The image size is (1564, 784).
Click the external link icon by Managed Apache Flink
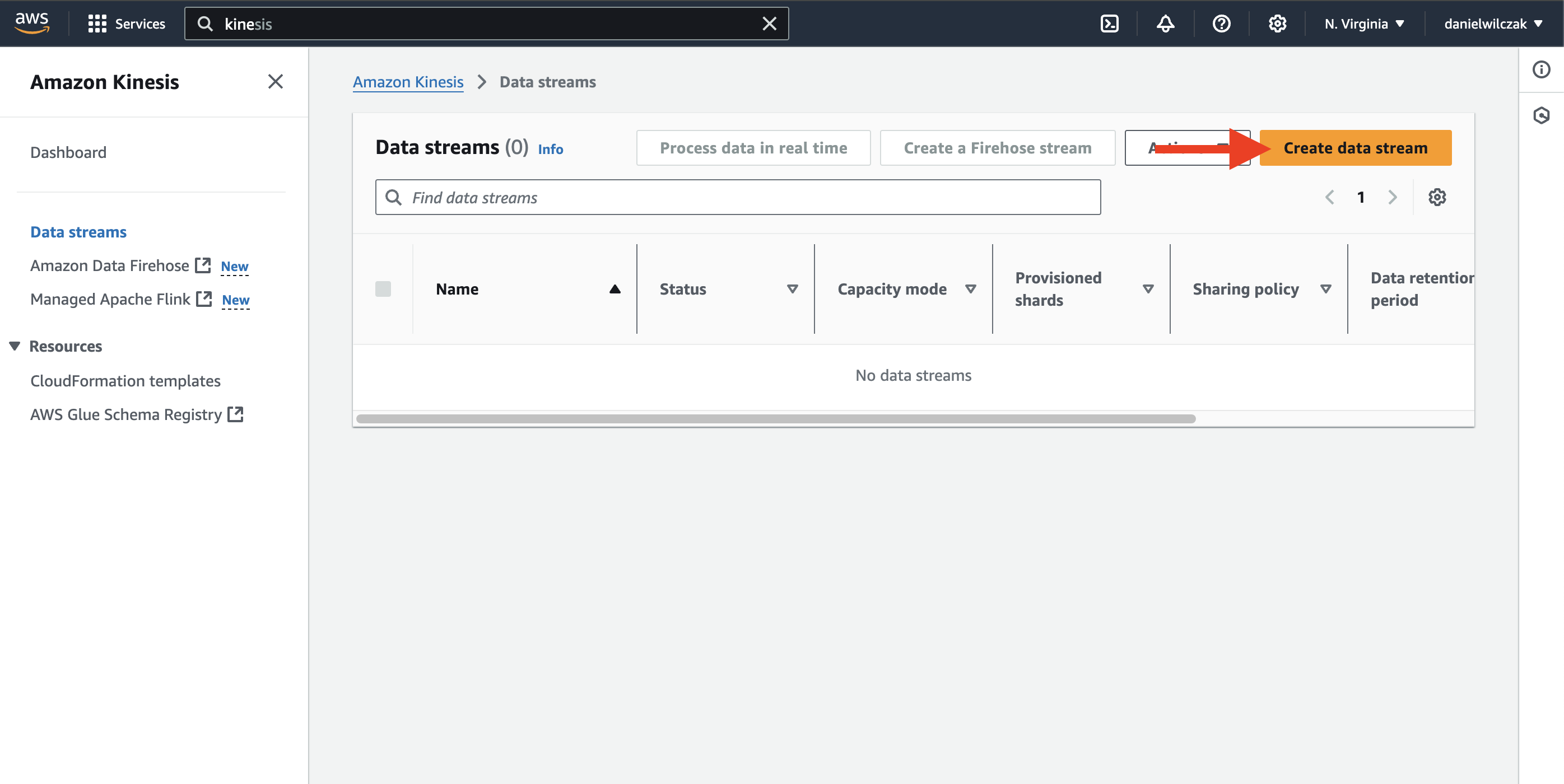[x=204, y=298]
